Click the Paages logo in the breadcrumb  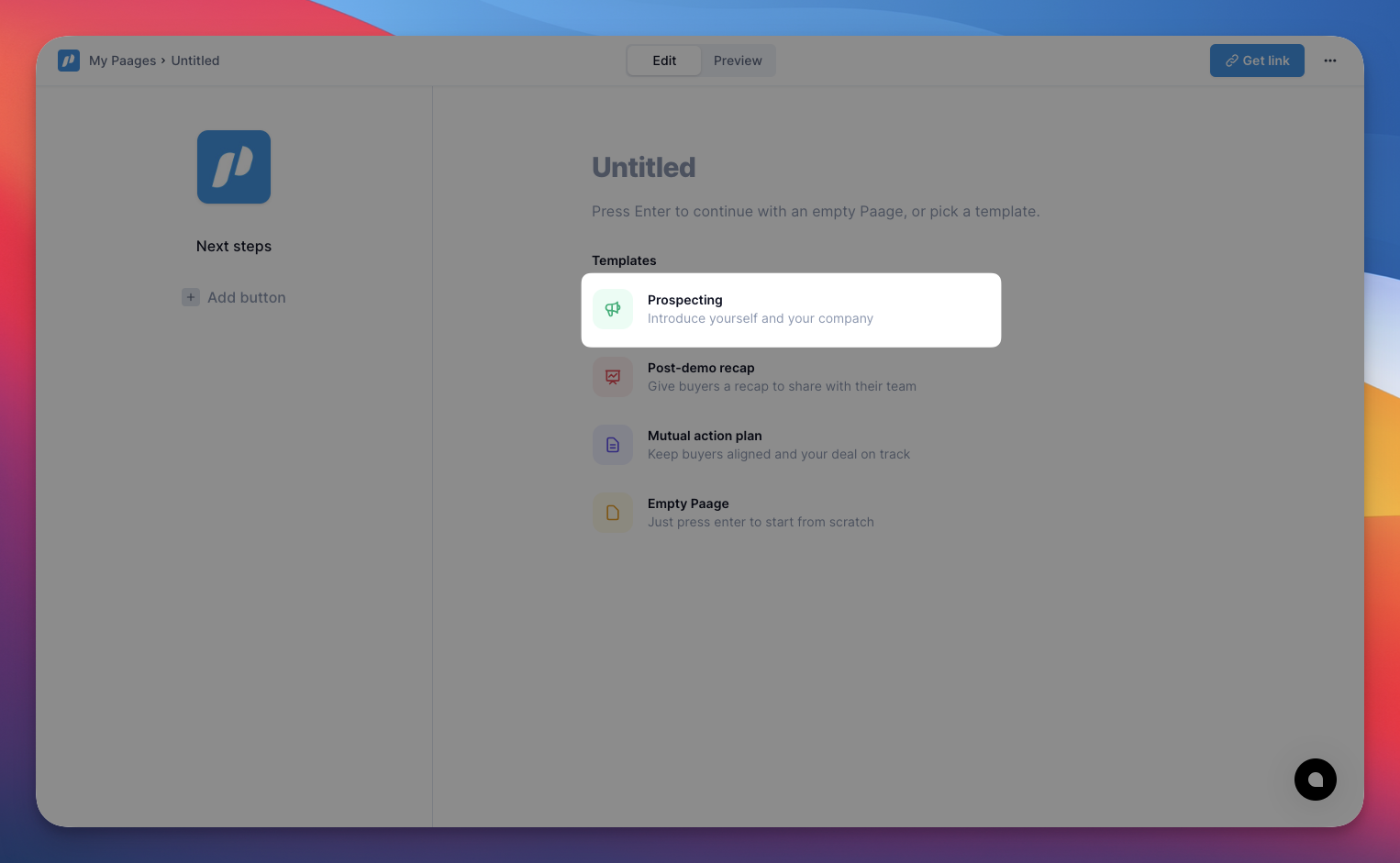pyautogui.click(x=69, y=61)
